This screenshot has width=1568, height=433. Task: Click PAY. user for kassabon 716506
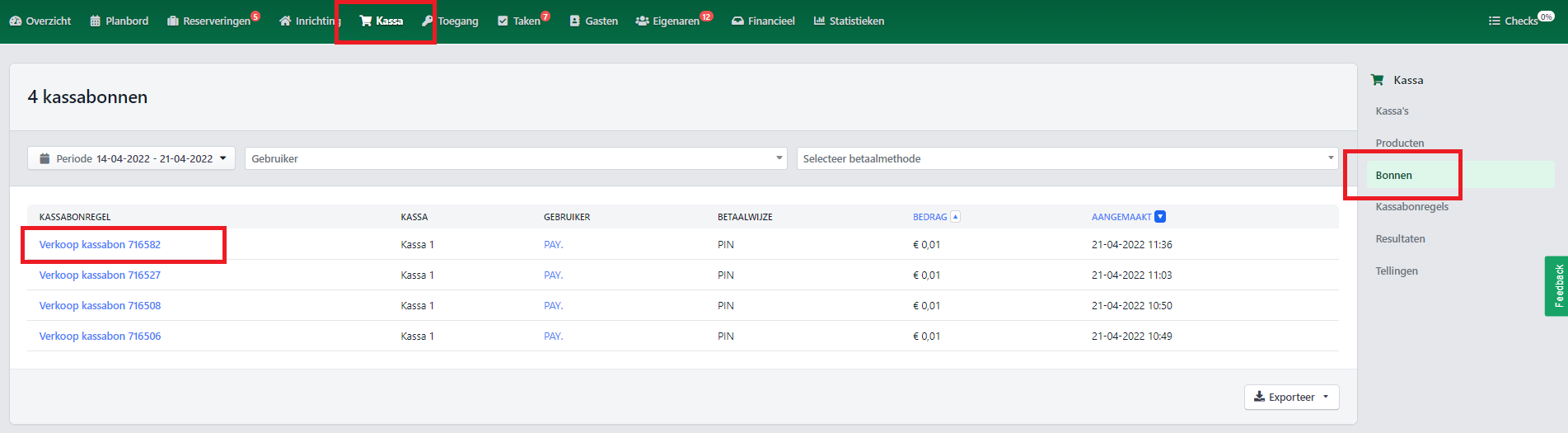(x=554, y=336)
